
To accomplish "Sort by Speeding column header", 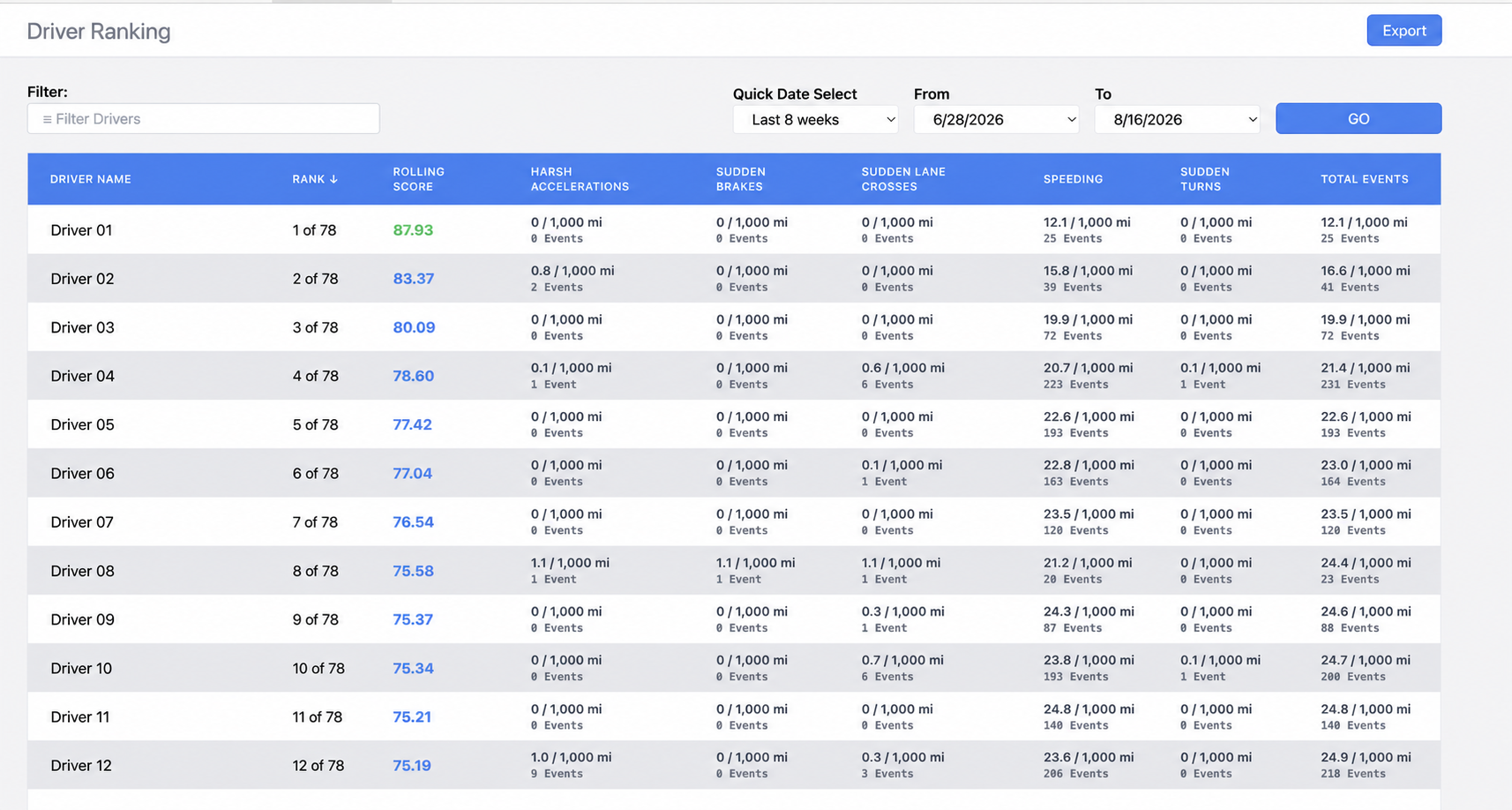I will click(1073, 179).
